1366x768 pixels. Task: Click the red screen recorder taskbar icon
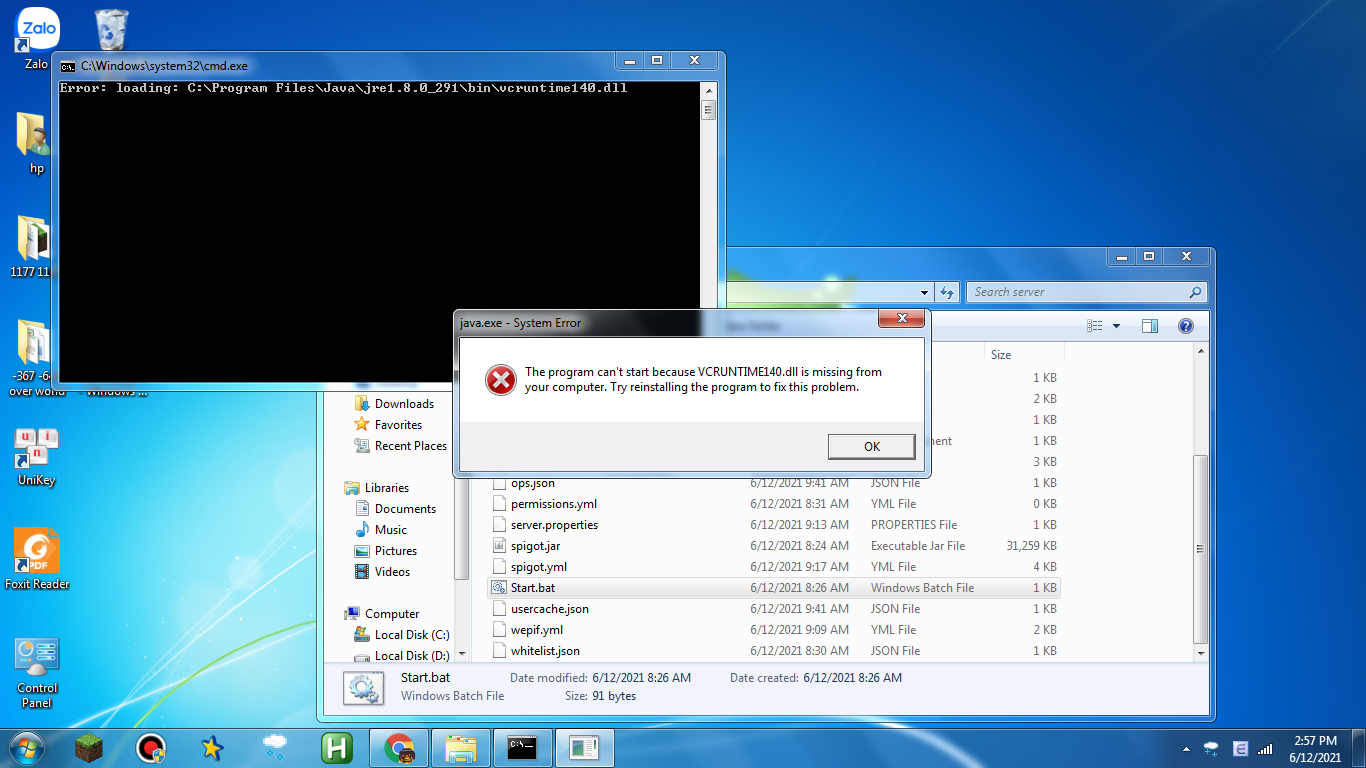(151, 748)
